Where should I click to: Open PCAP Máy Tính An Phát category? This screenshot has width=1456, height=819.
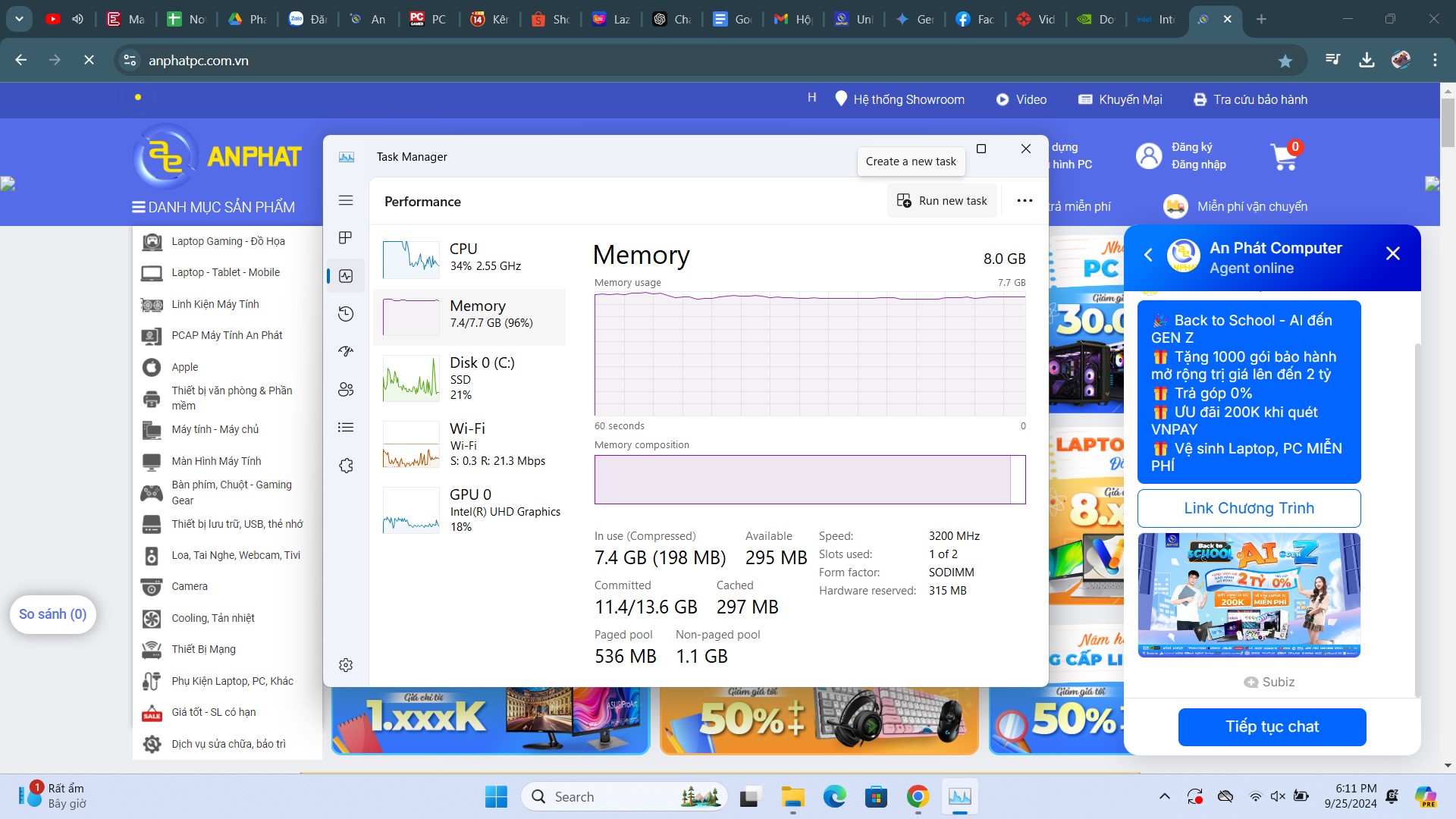click(x=227, y=335)
